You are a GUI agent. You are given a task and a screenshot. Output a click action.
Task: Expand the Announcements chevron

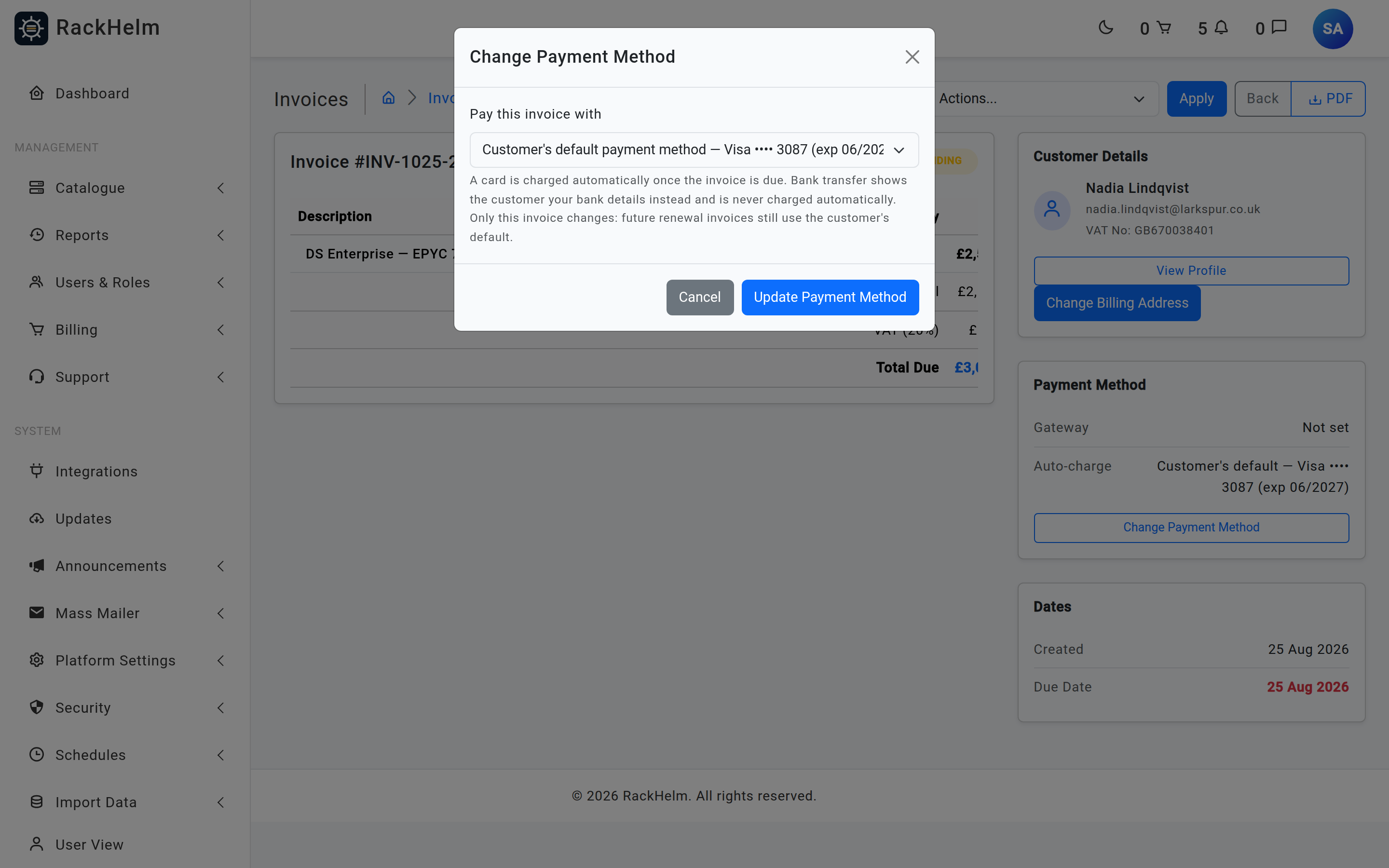coord(221,566)
